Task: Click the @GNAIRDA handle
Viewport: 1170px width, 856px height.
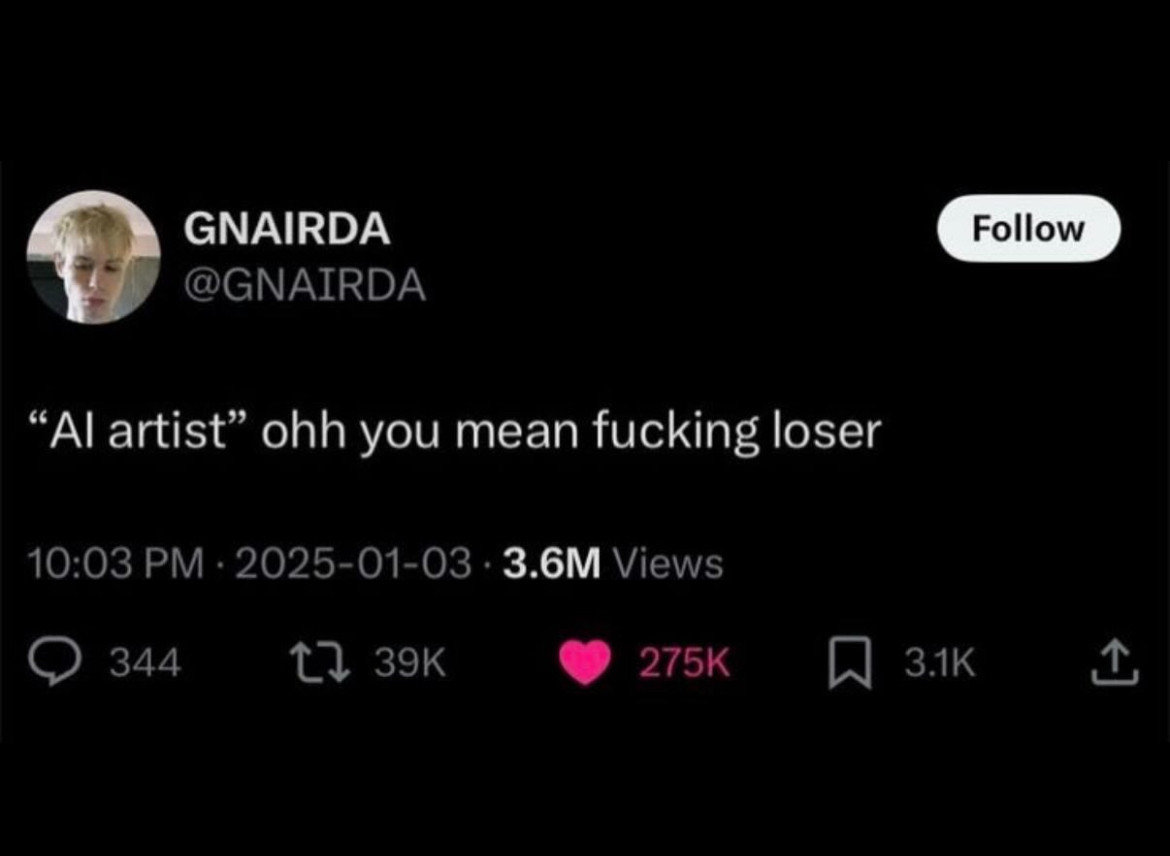Action: [304, 287]
